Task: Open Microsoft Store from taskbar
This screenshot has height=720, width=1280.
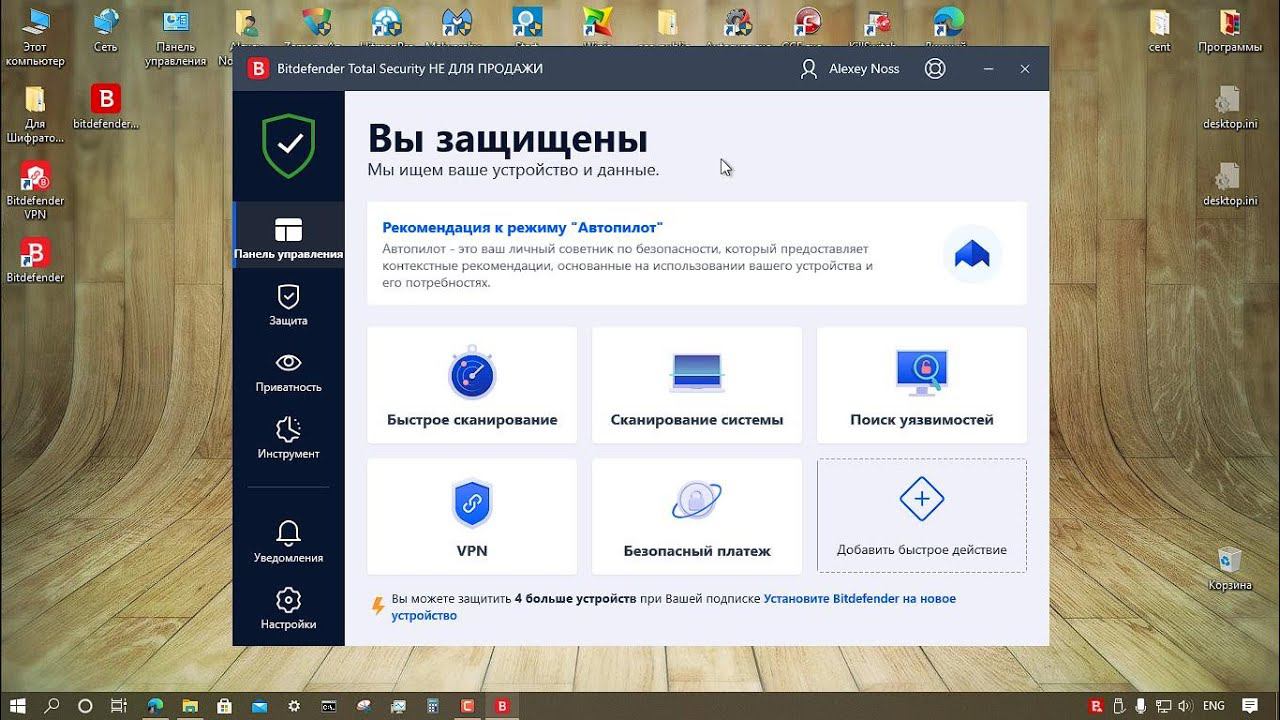Action: click(225, 706)
